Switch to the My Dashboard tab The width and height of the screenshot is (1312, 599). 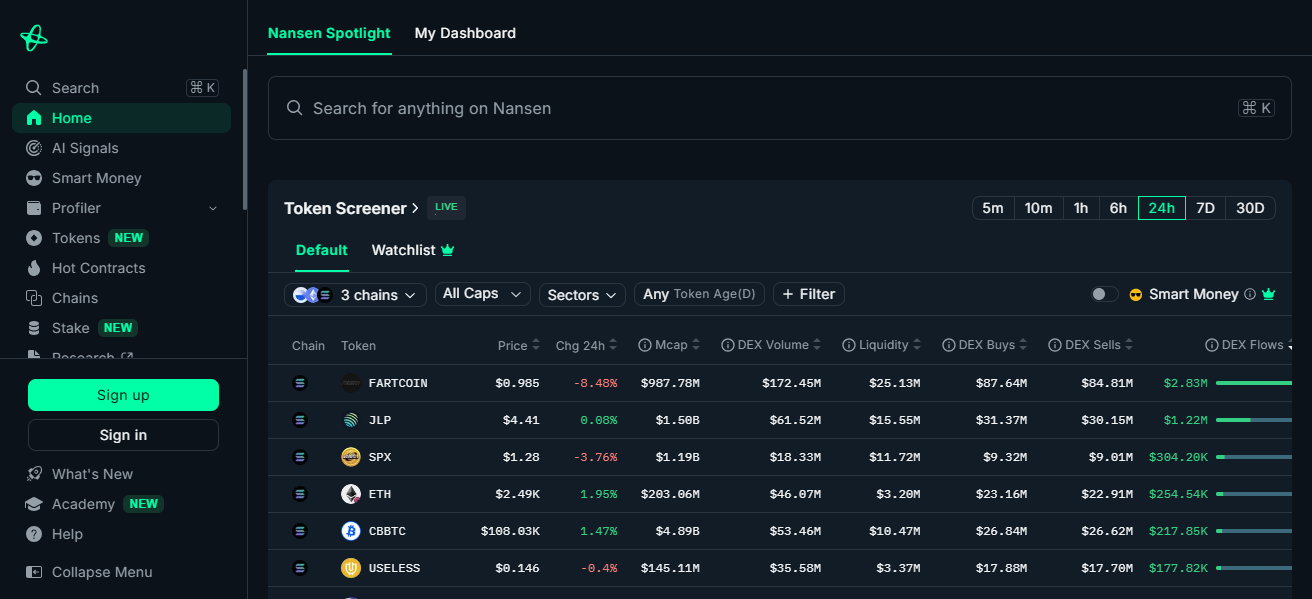tap(465, 33)
